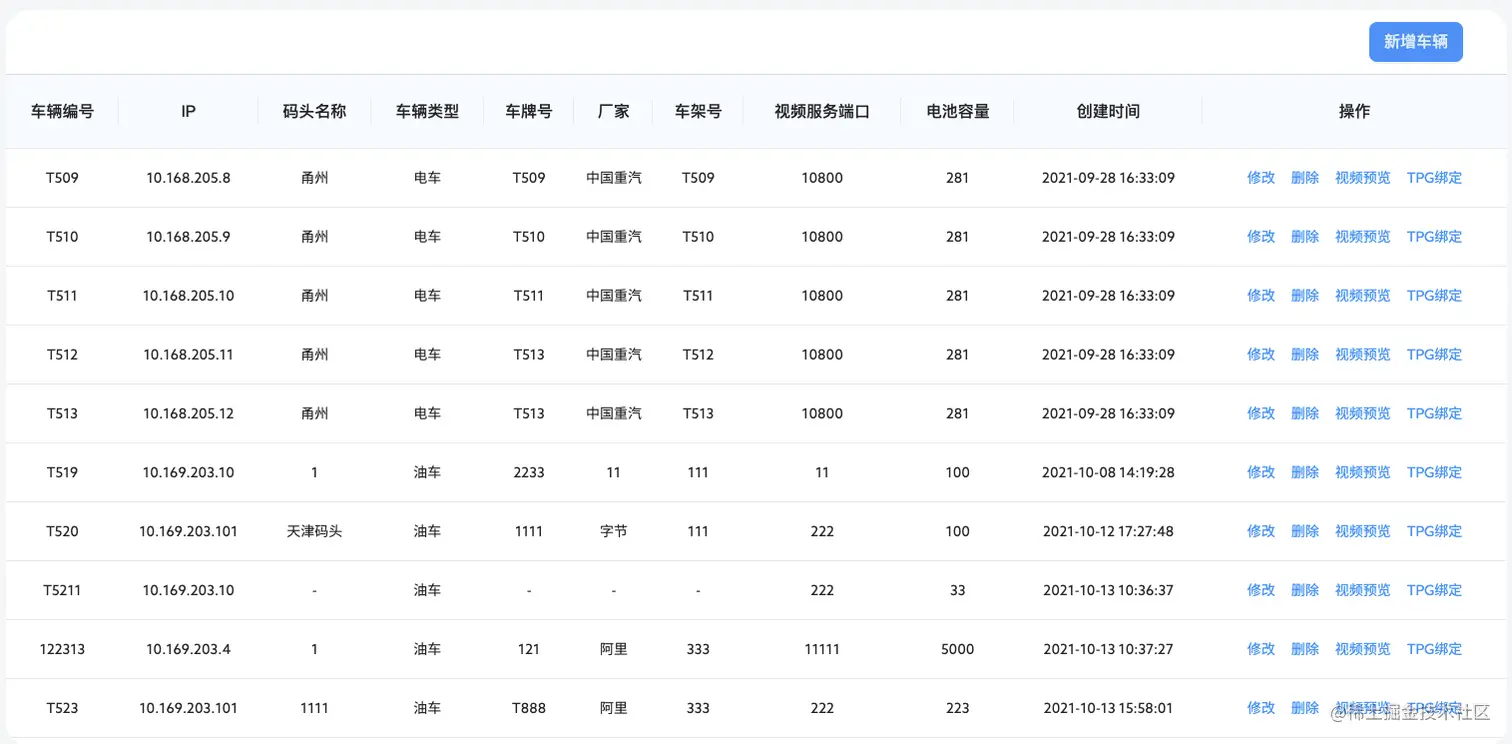The image size is (1512, 744).
Task: Click the IP cell 10.169.203.4
Action: 188,650
